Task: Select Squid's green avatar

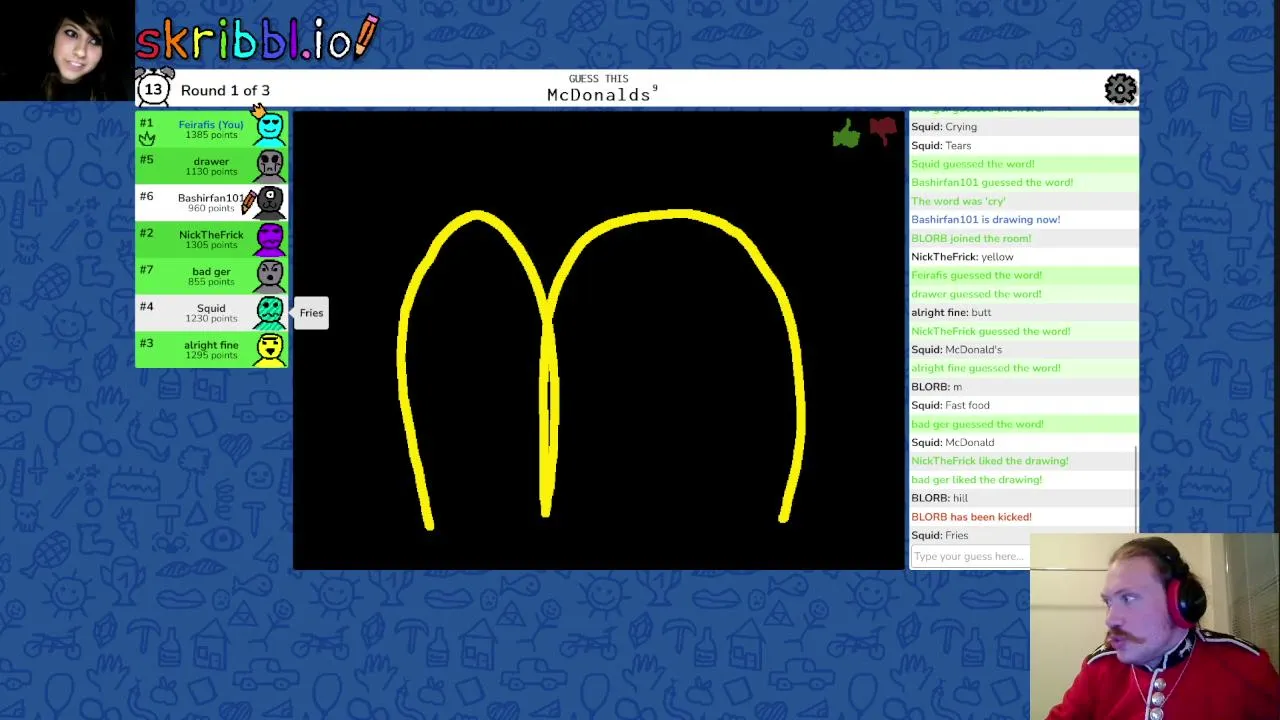Action: [269, 312]
